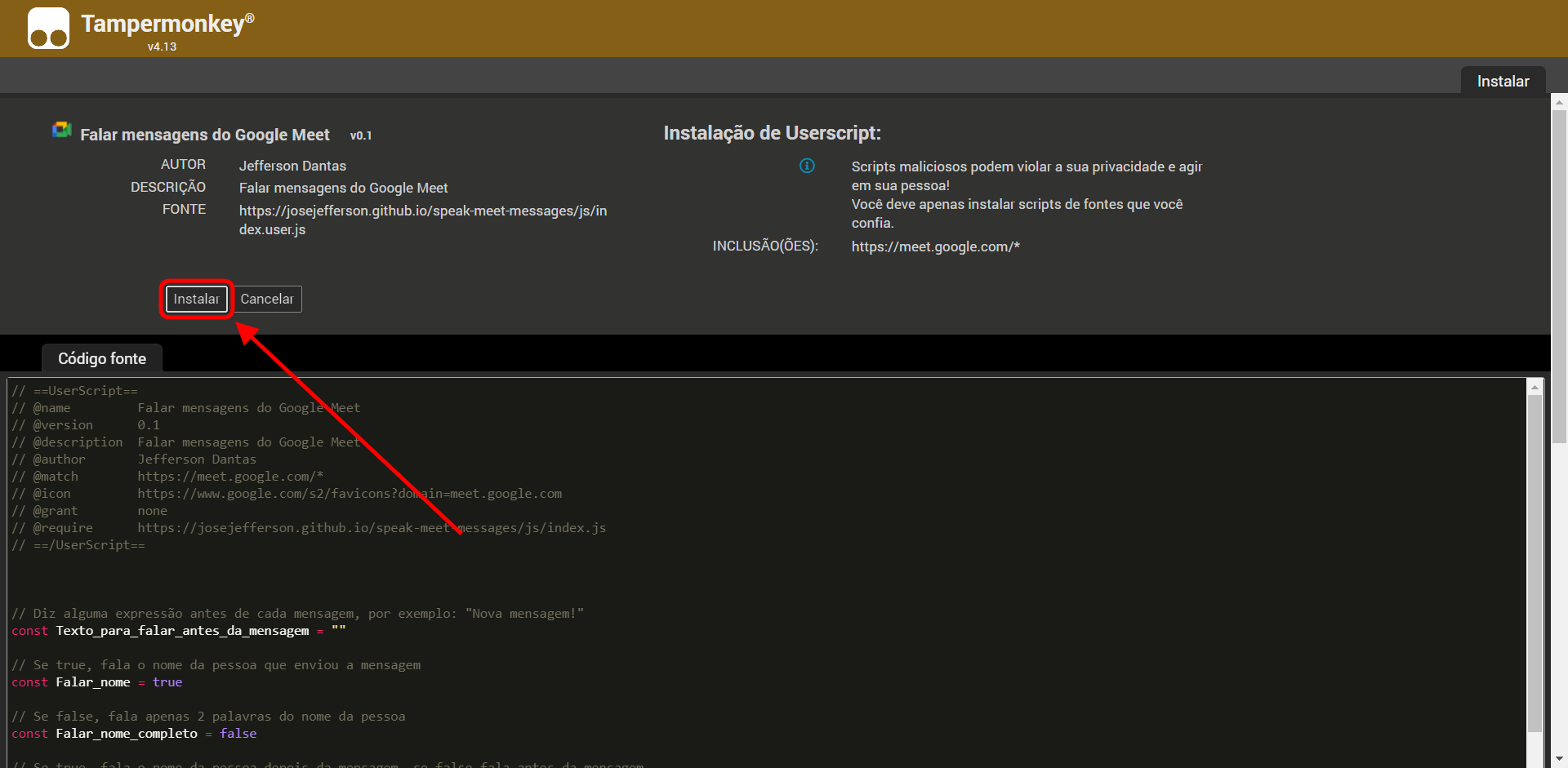Viewport: 1568px width, 768px height.
Task: Click author name Jefferson Dantas
Action: [292, 166]
